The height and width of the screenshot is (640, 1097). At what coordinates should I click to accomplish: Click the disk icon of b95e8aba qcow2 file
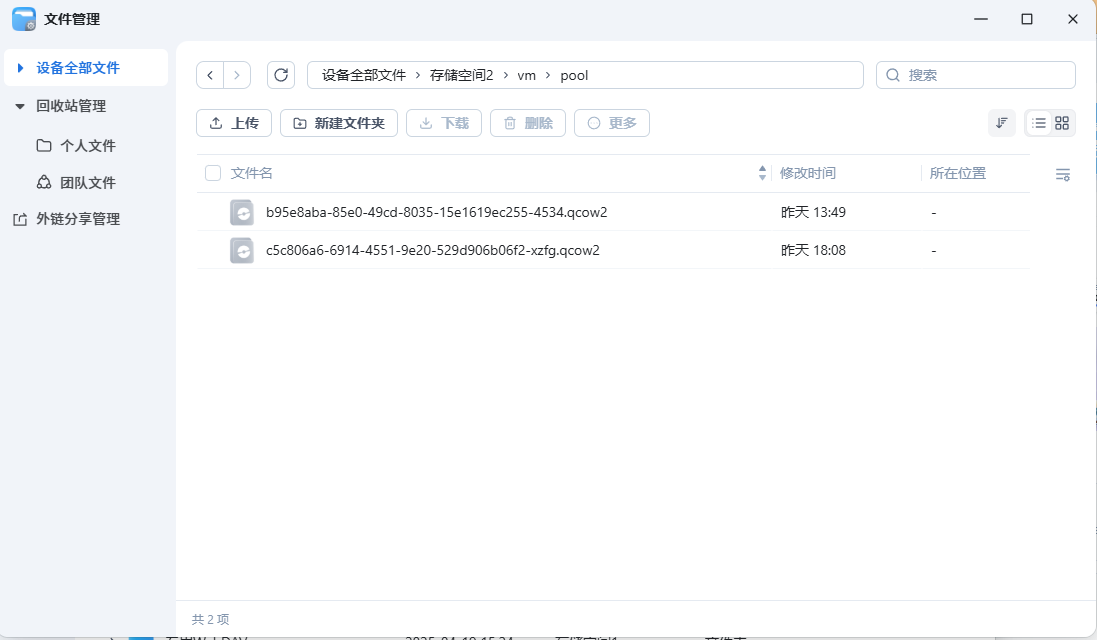[x=242, y=212]
